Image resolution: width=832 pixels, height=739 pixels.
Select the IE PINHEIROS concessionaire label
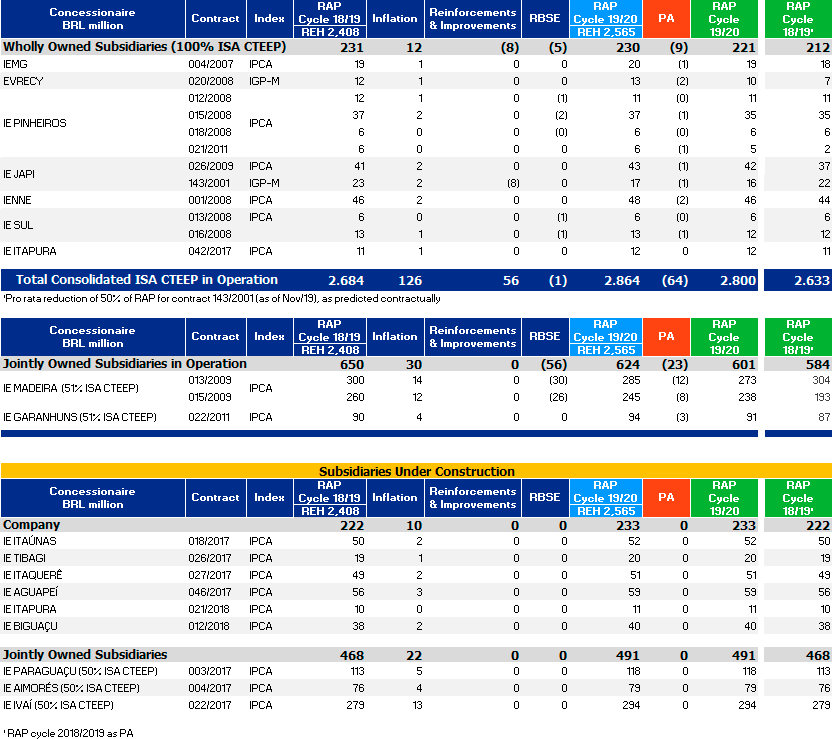click(x=35, y=123)
